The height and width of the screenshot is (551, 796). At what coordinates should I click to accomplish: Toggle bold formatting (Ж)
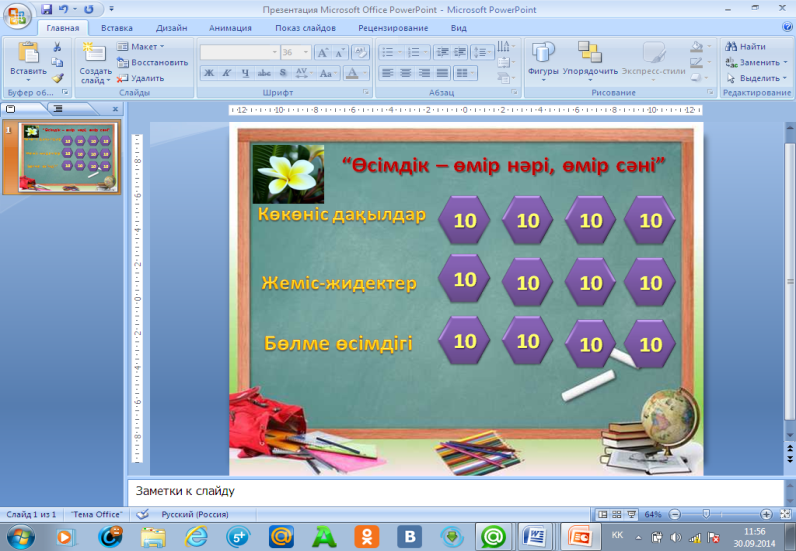click(x=209, y=73)
